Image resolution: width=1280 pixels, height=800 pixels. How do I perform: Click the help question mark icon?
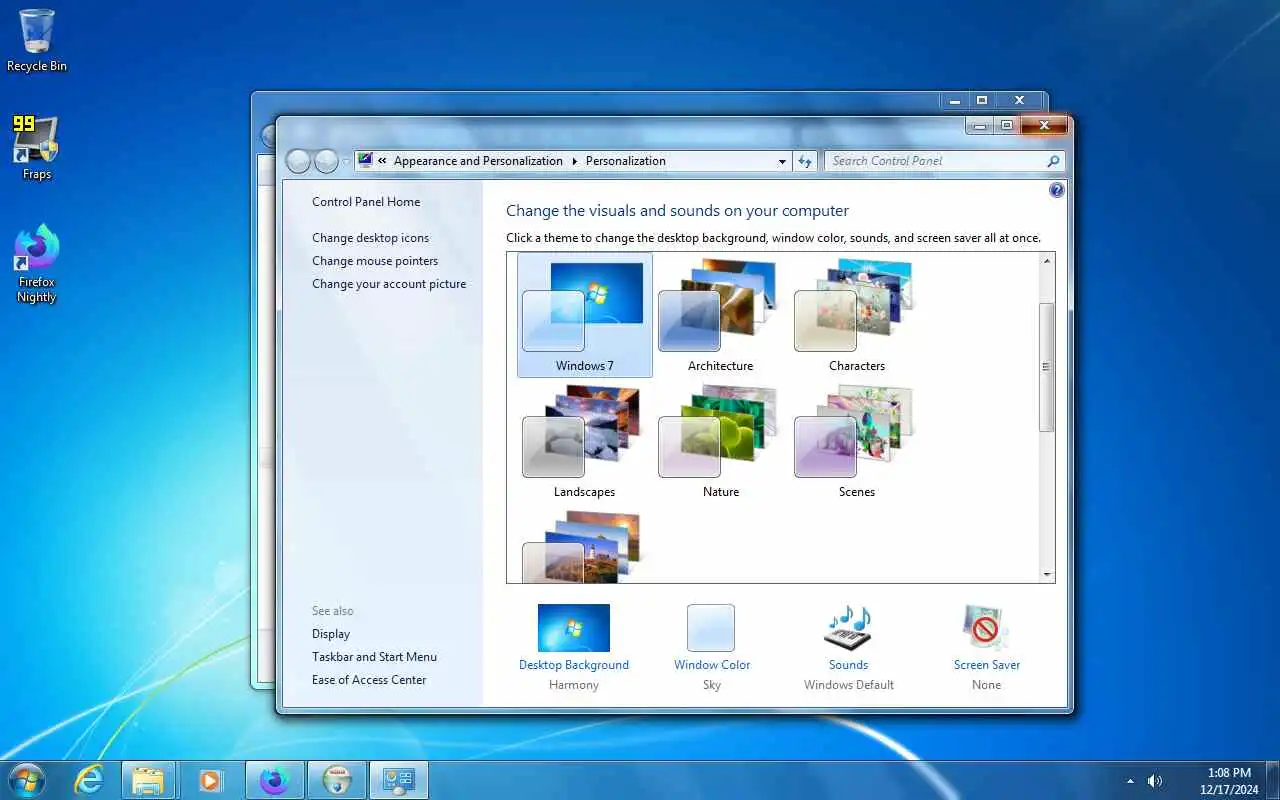point(1056,190)
